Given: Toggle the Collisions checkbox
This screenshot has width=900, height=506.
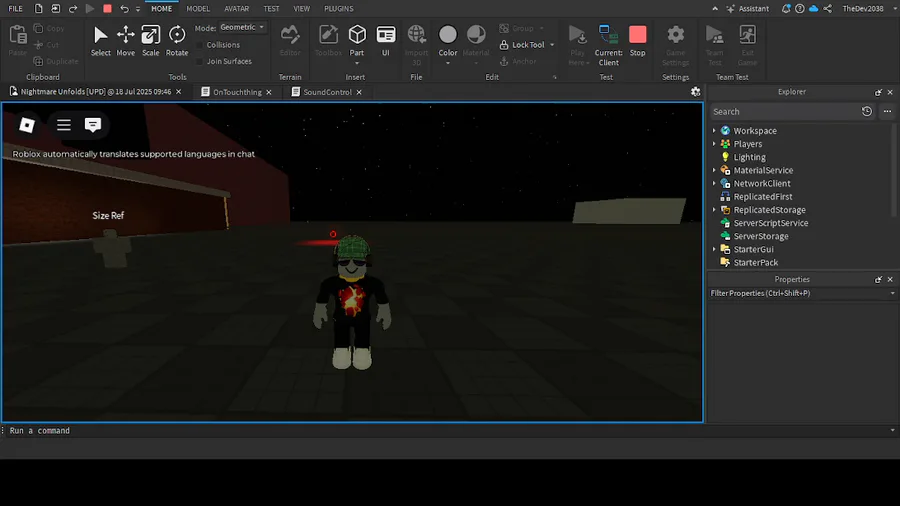Looking at the screenshot, I should point(199,45).
